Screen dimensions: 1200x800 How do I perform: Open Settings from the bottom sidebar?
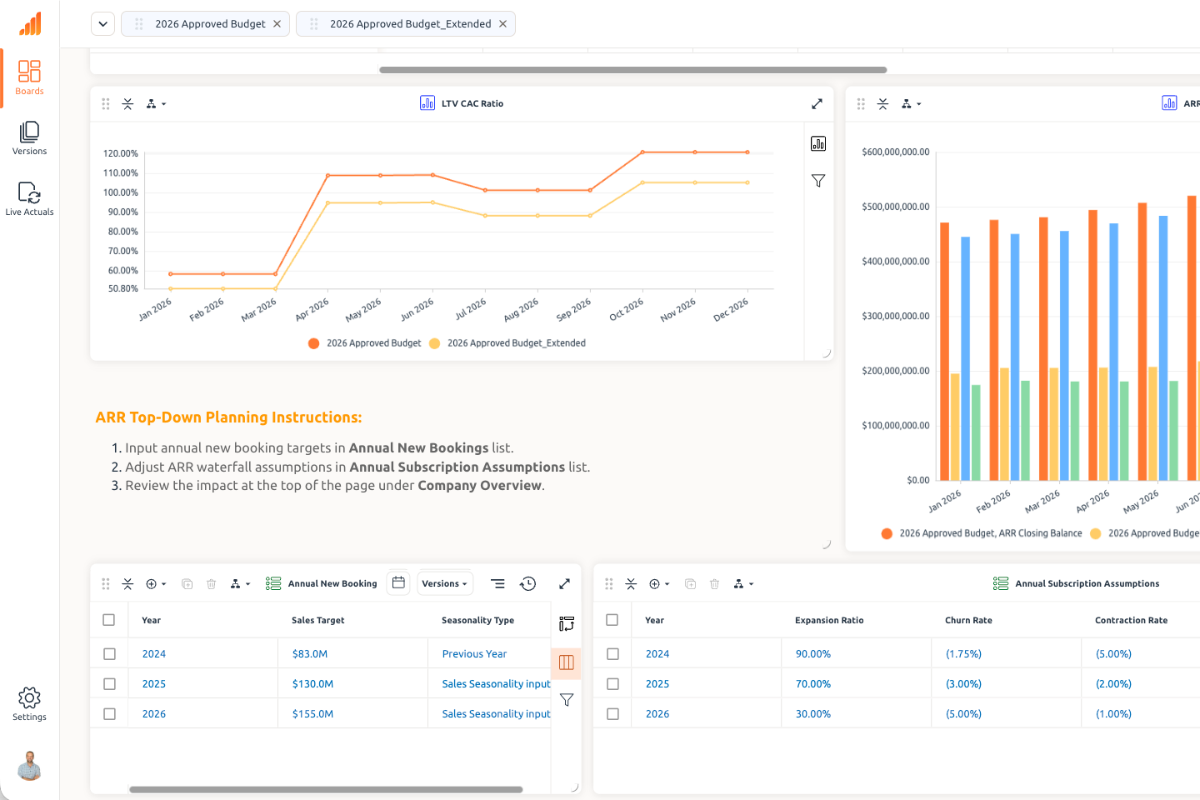click(29, 703)
